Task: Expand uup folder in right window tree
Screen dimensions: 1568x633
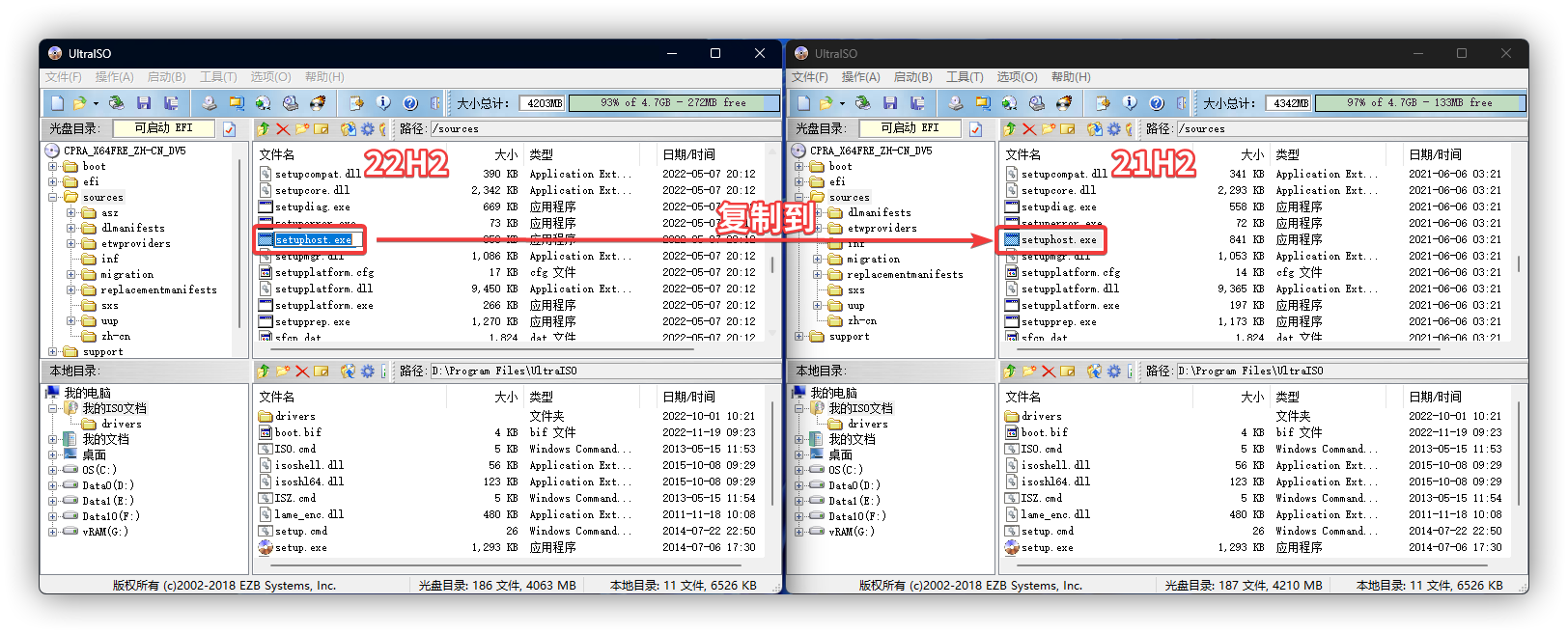Action: 818,305
